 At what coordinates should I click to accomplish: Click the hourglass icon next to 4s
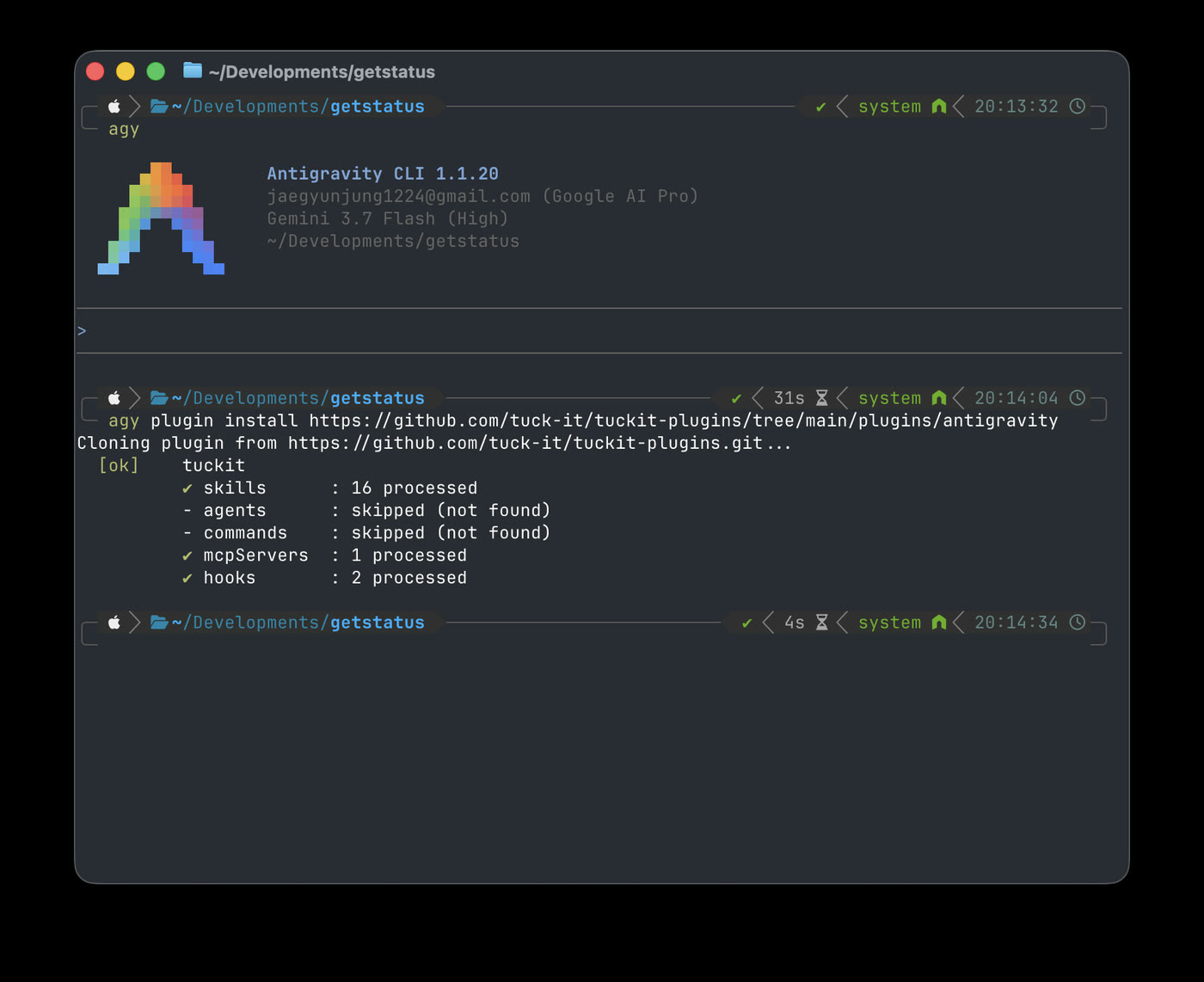point(821,623)
